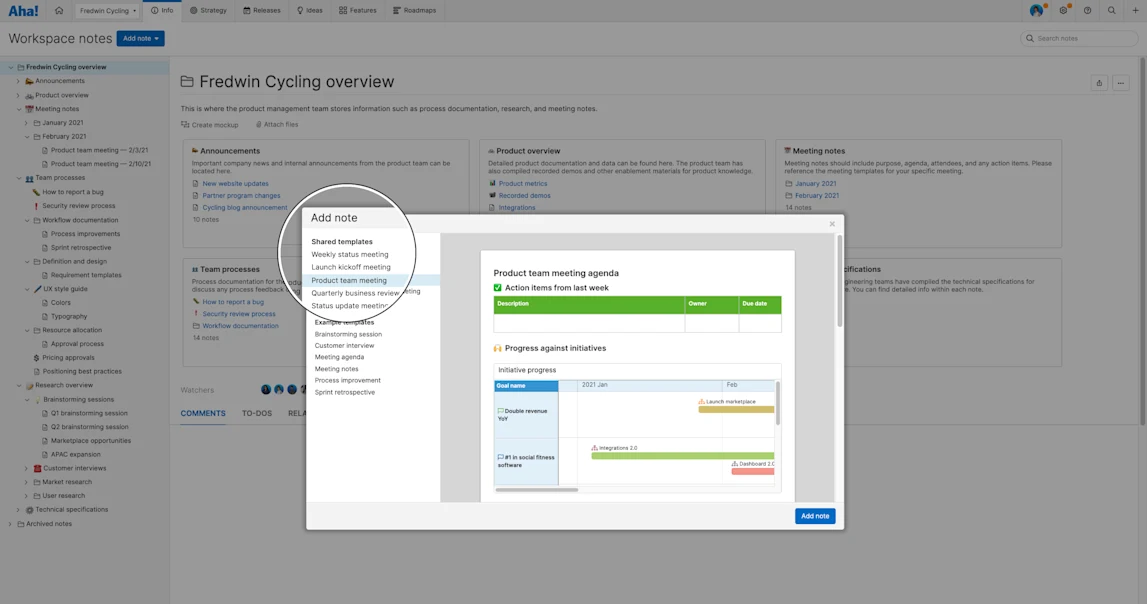
Task: Click the top-right search magnifier icon
Action: tap(1112, 10)
